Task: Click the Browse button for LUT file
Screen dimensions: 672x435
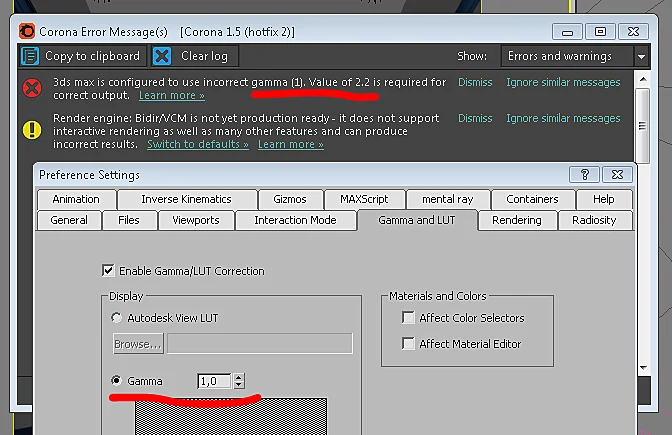Action: [x=138, y=344]
